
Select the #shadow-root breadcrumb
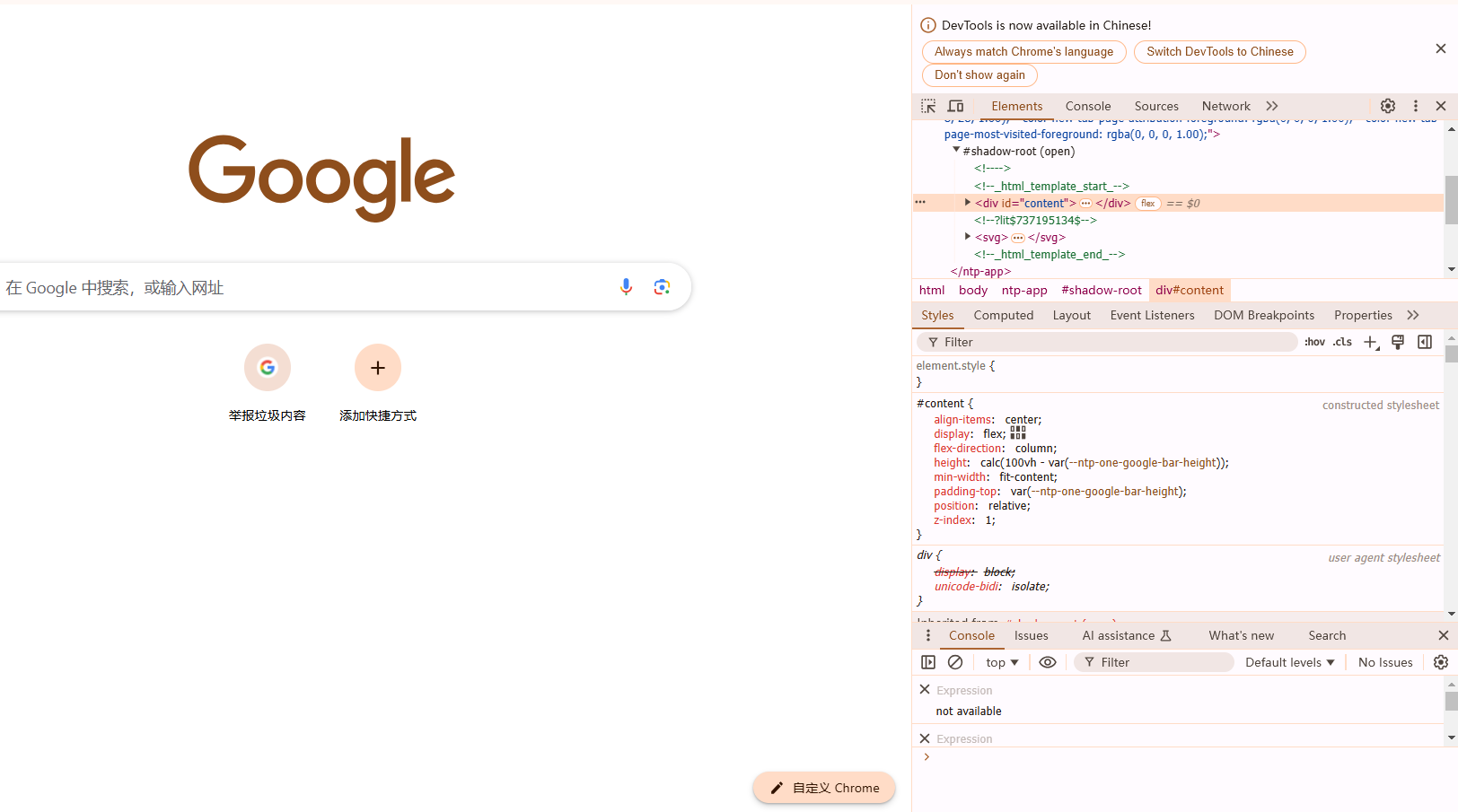[x=1102, y=290]
